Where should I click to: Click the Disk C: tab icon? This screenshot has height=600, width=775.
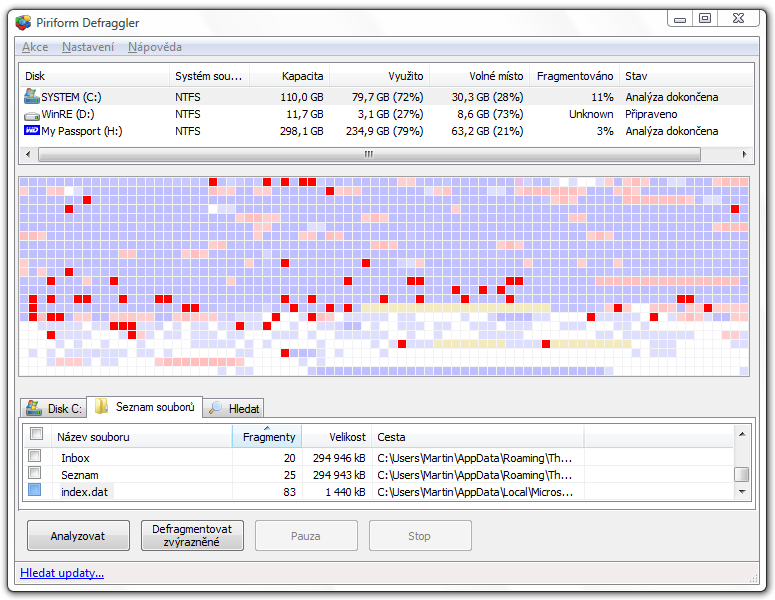34,408
